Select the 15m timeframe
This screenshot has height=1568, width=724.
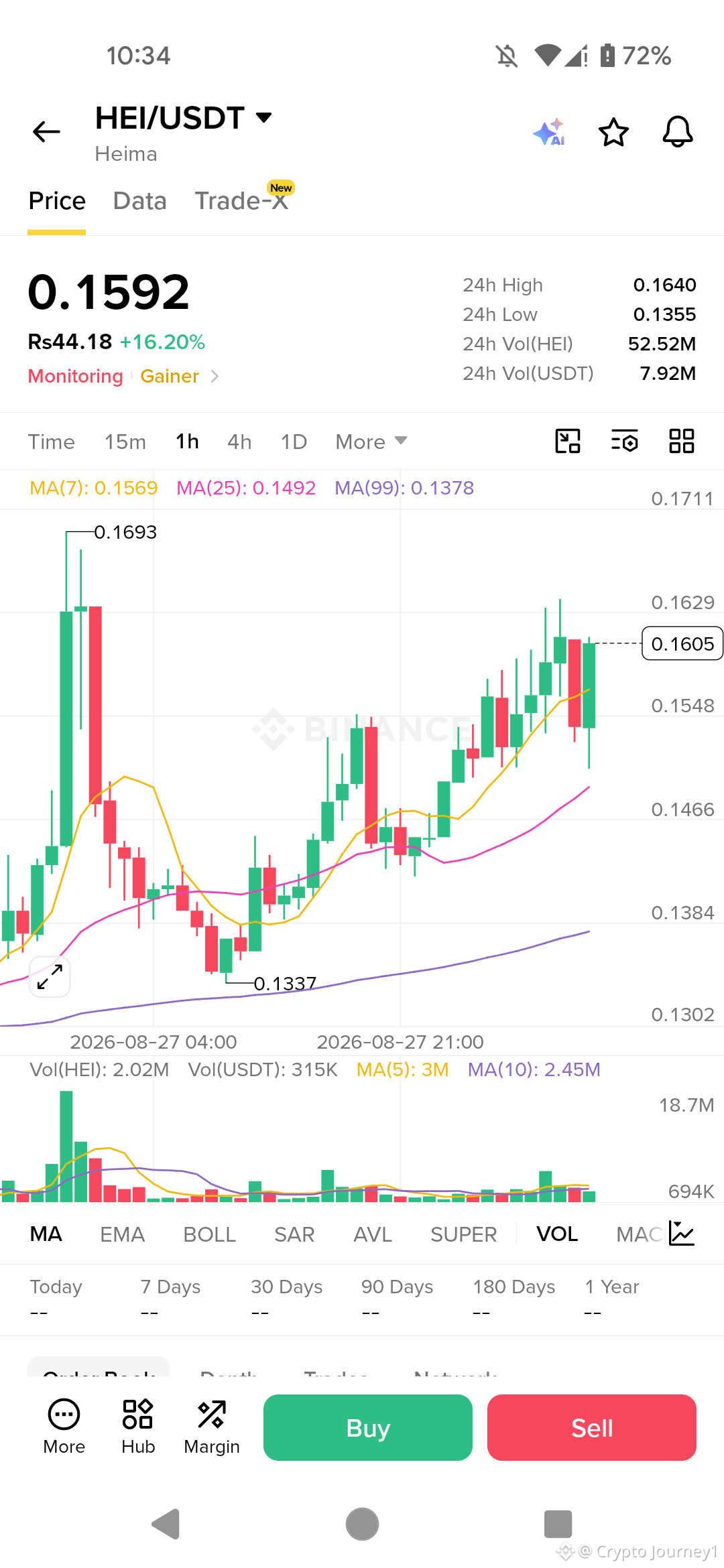pos(125,442)
